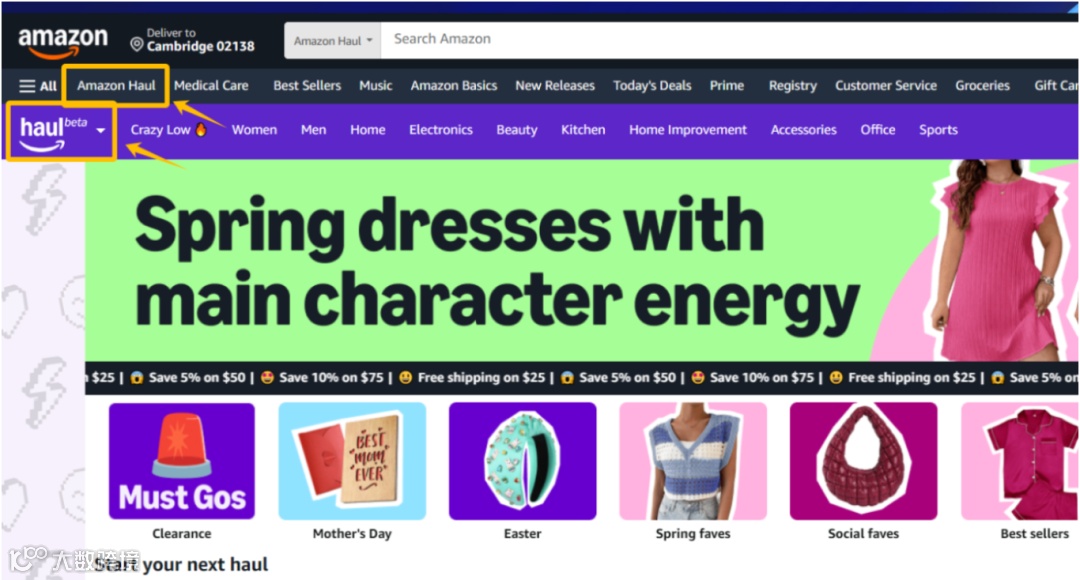Open the Deliver to Cambridge 02138 location
The width and height of the screenshot is (1080, 580).
[x=192, y=40]
